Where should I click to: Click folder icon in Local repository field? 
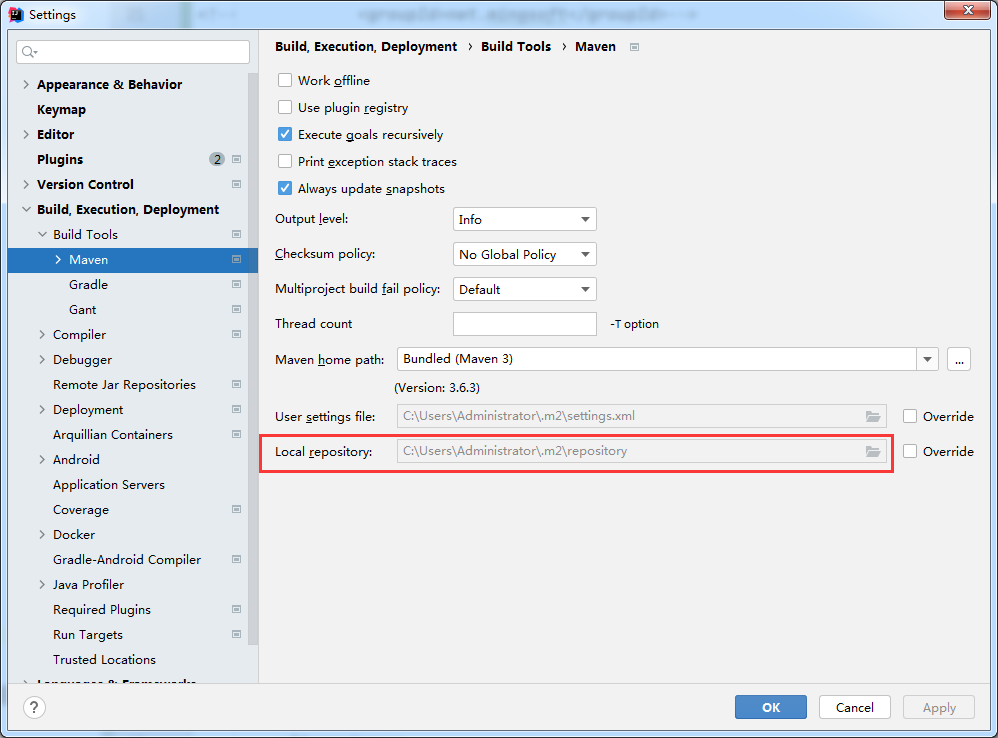873,451
